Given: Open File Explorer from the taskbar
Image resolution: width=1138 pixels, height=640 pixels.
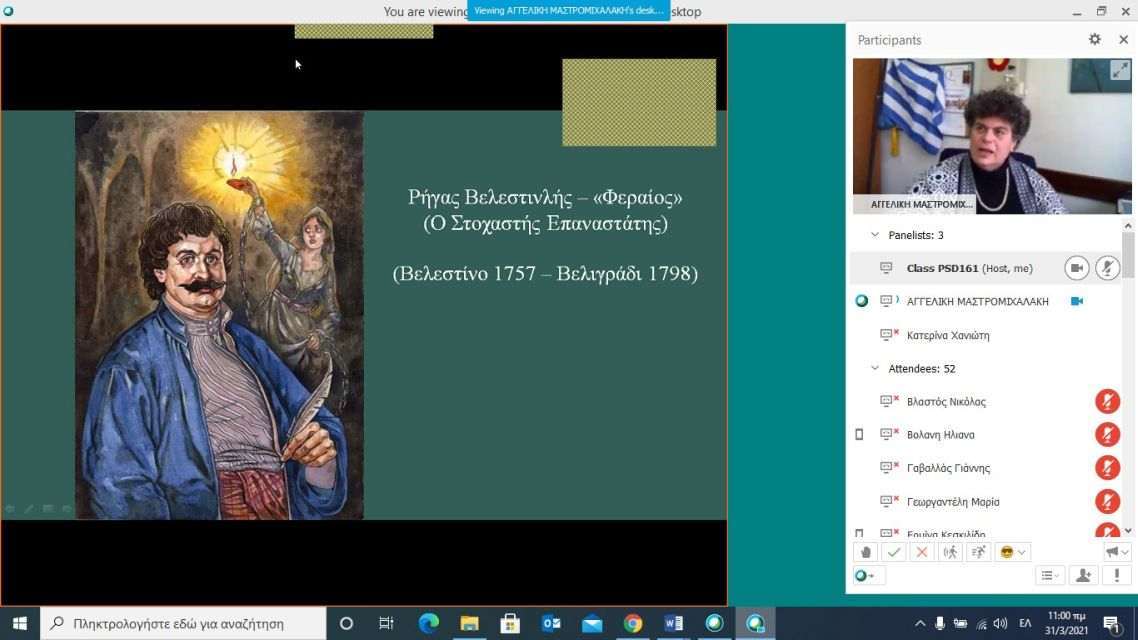Looking at the screenshot, I should pyautogui.click(x=469, y=623).
